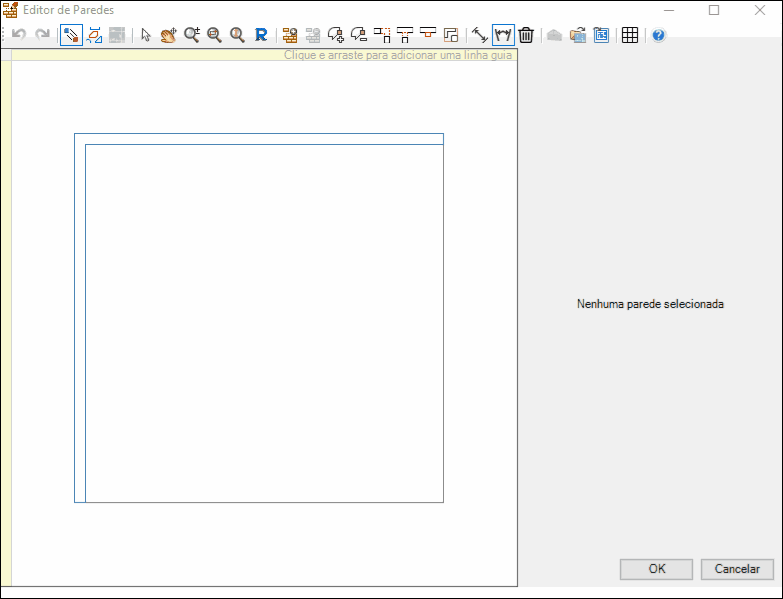Viewport: 783px width, 599px height.
Task: Select the active wall drawing pencil tool
Action: (71, 35)
